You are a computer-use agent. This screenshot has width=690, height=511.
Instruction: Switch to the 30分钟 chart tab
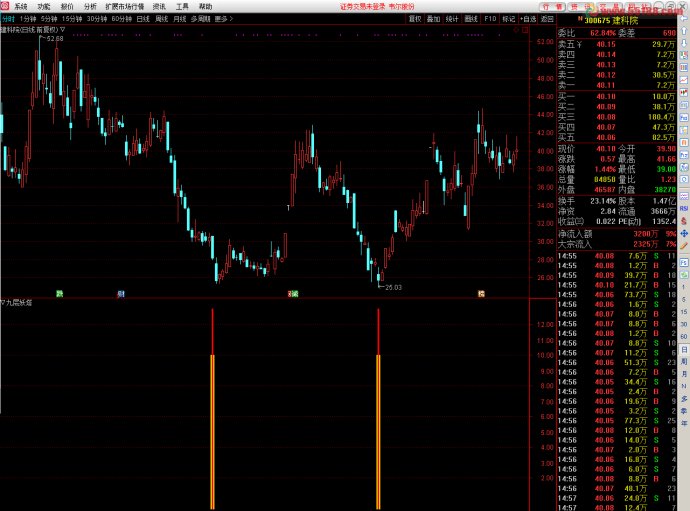[x=97, y=19]
